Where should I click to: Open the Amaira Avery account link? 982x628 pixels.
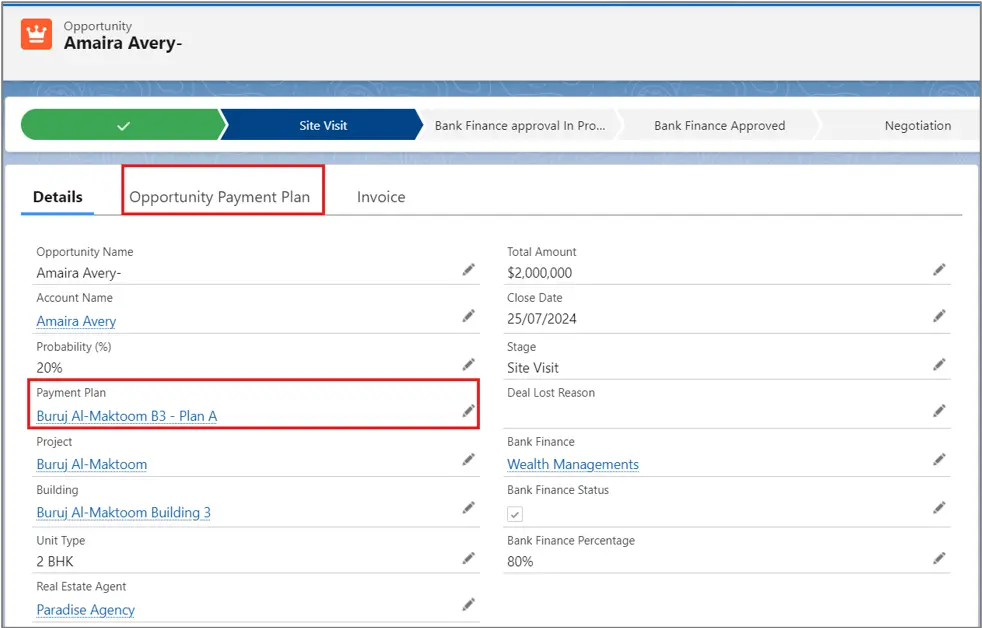tap(77, 321)
